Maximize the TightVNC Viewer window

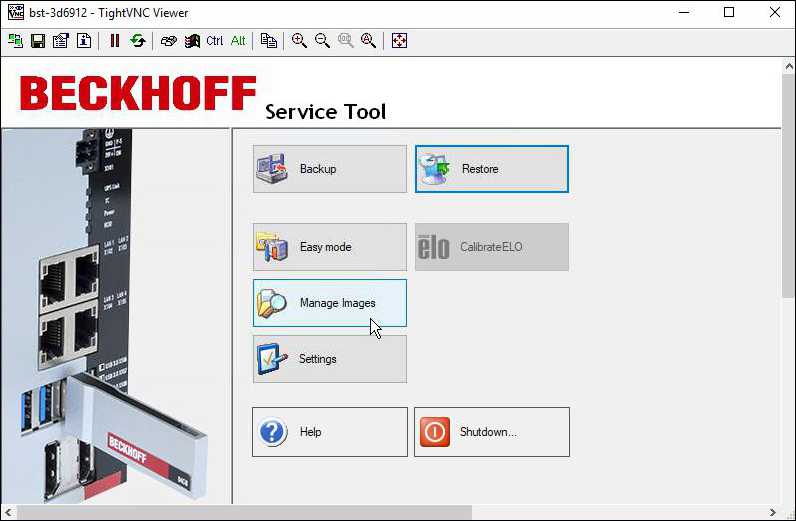(x=729, y=12)
